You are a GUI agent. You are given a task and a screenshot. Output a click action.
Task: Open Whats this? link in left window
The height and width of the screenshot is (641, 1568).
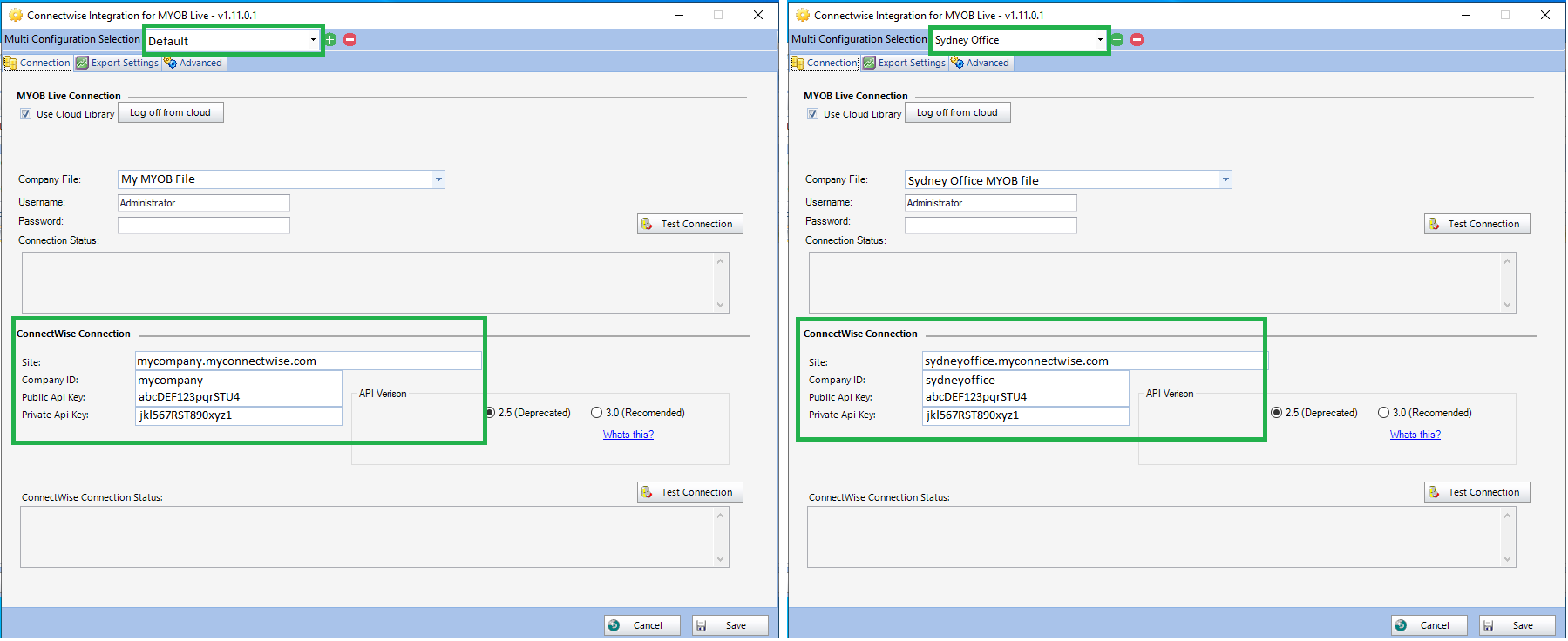[628, 435]
